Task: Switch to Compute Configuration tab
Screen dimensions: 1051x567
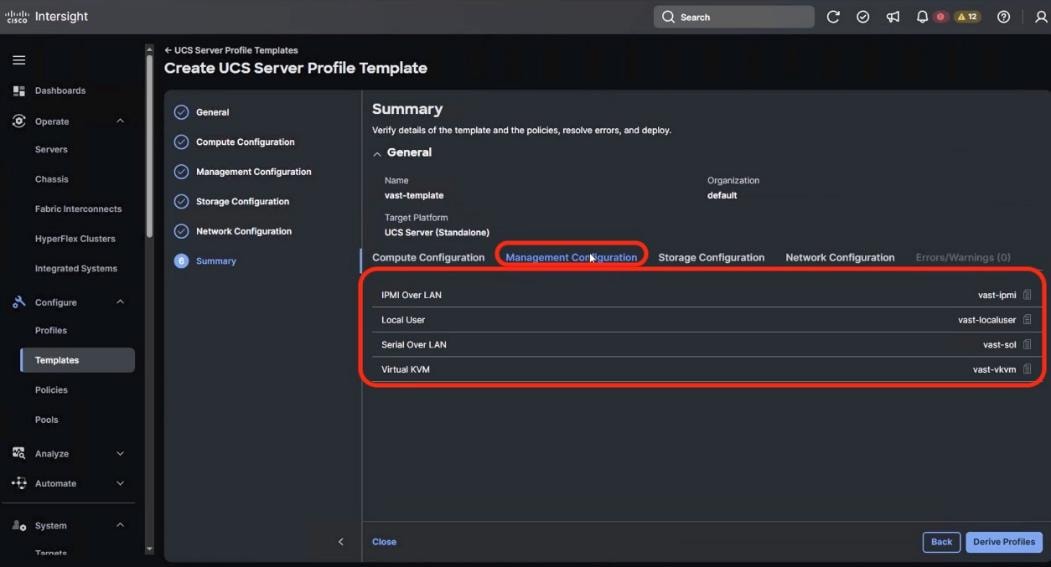Action: tap(428, 257)
